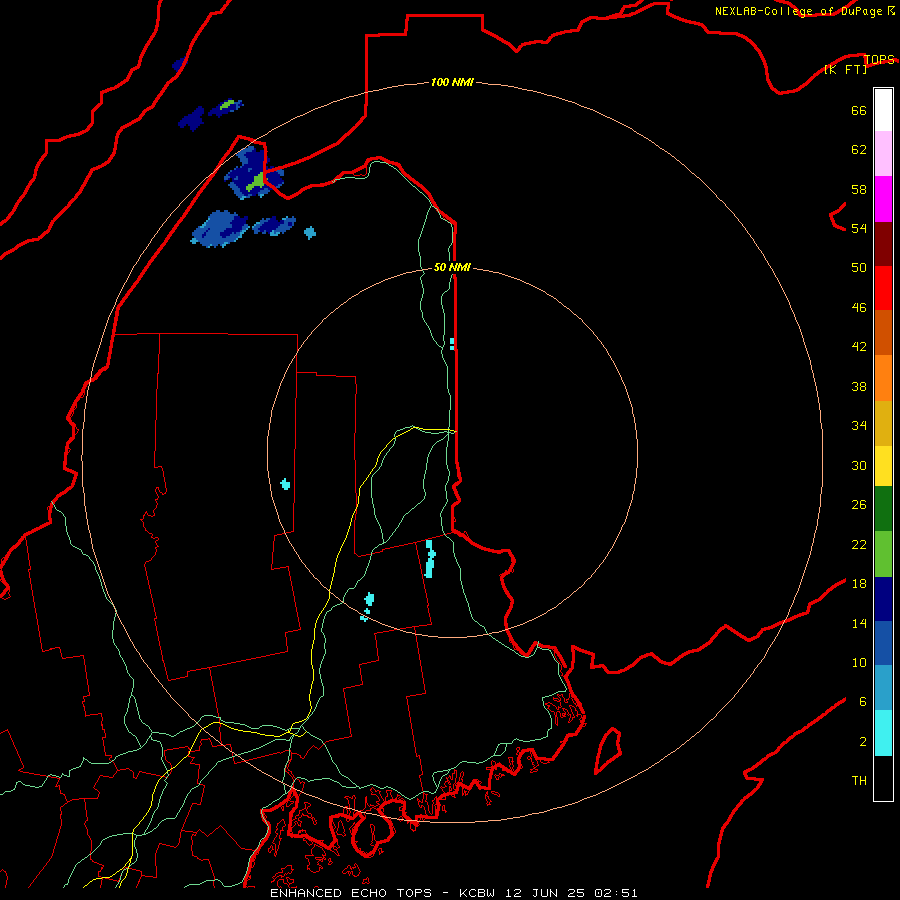Viewport: 900px width, 900px height.
Task: Pick the cyan legend color band
Action: [x=883, y=733]
